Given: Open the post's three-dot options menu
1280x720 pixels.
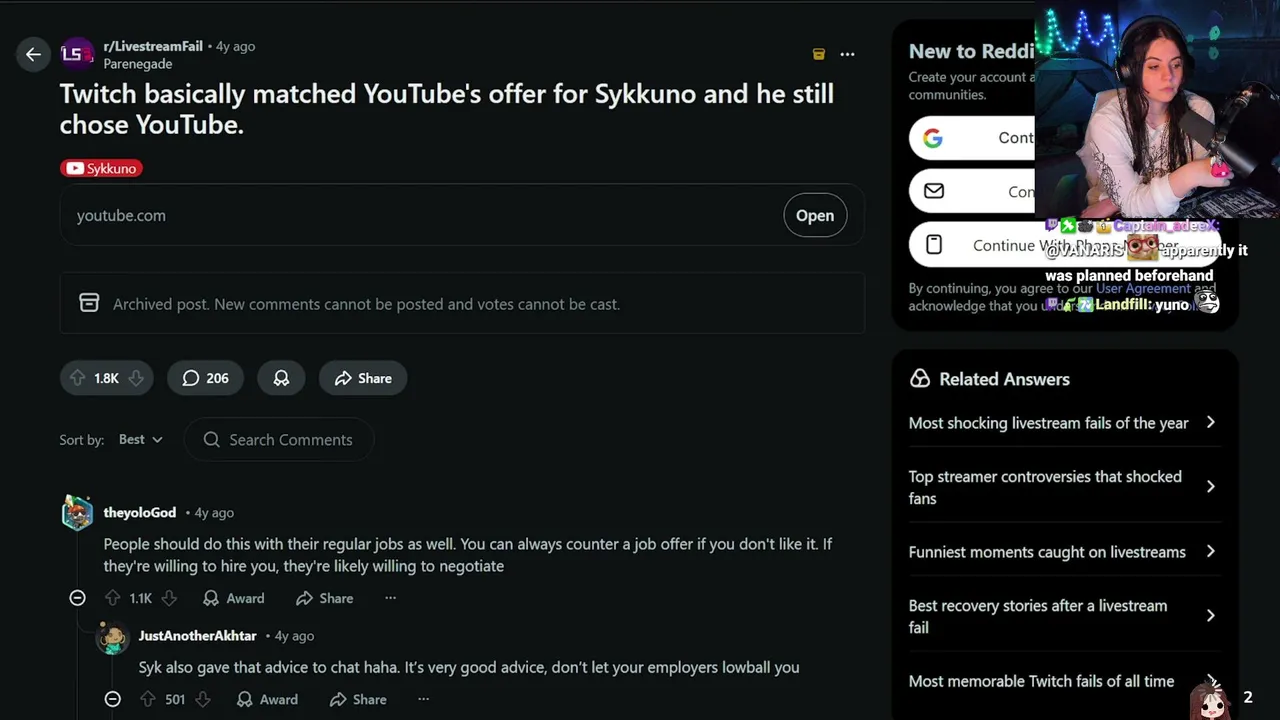Looking at the screenshot, I should [x=847, y=54].
